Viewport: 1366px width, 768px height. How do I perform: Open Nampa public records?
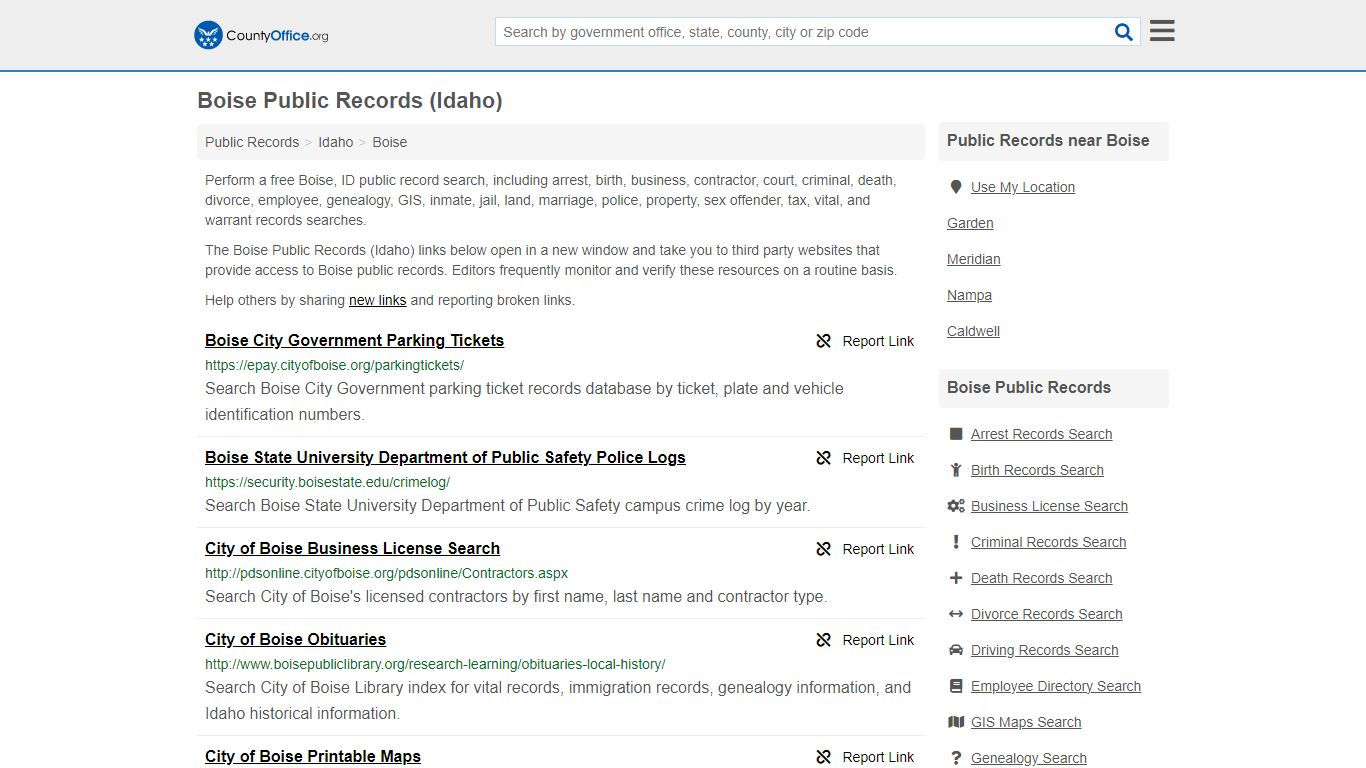tap(970, 295)
